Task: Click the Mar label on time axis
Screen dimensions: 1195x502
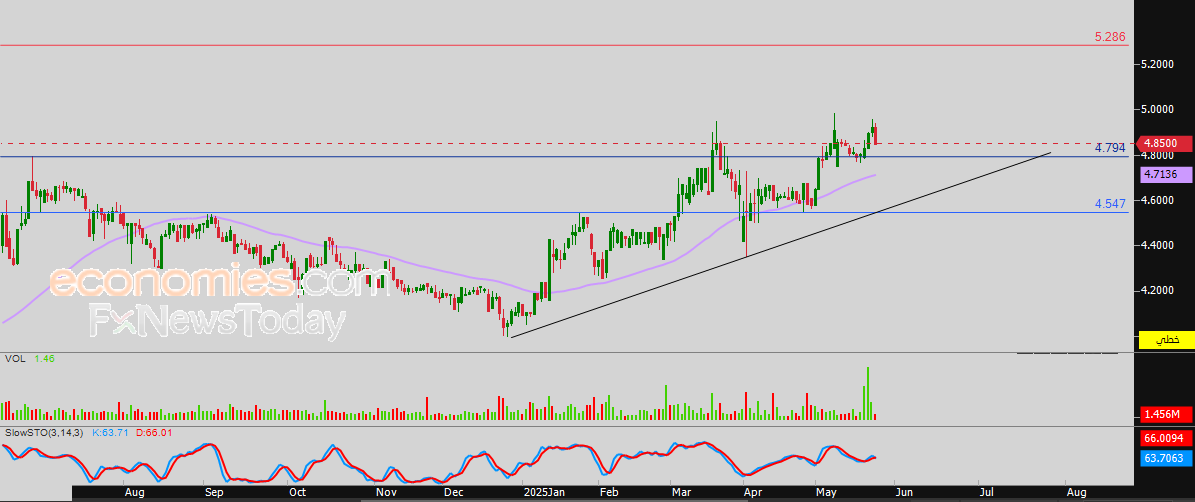Action: 680,493
